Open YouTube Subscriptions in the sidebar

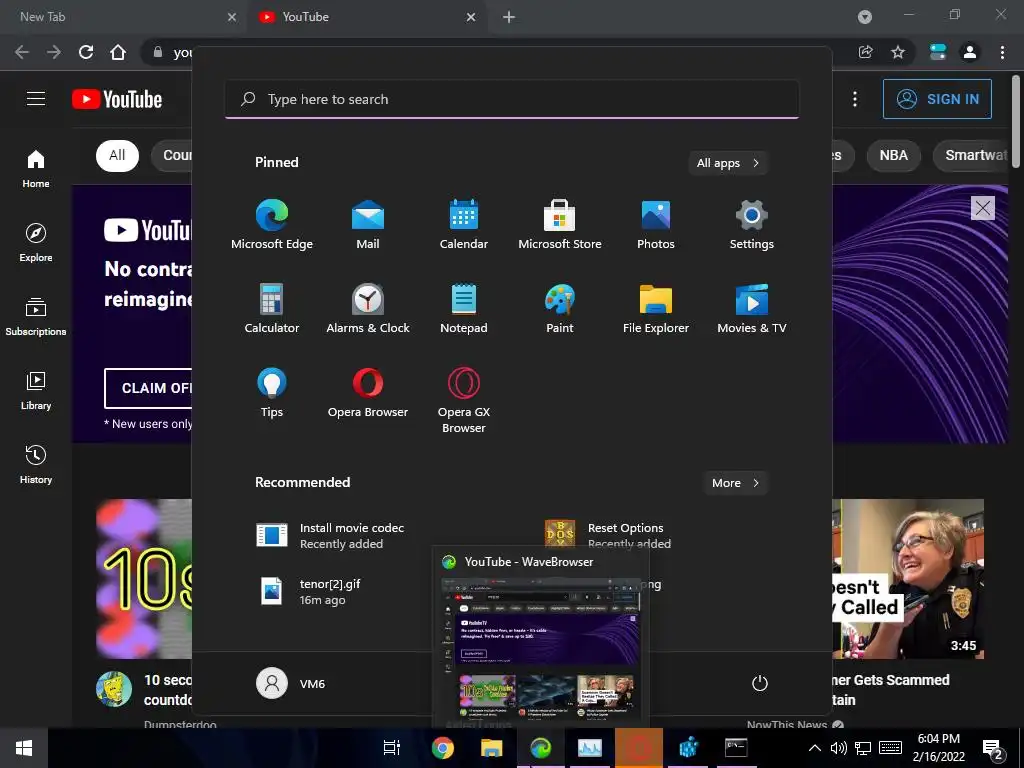(x=36, y=317)
